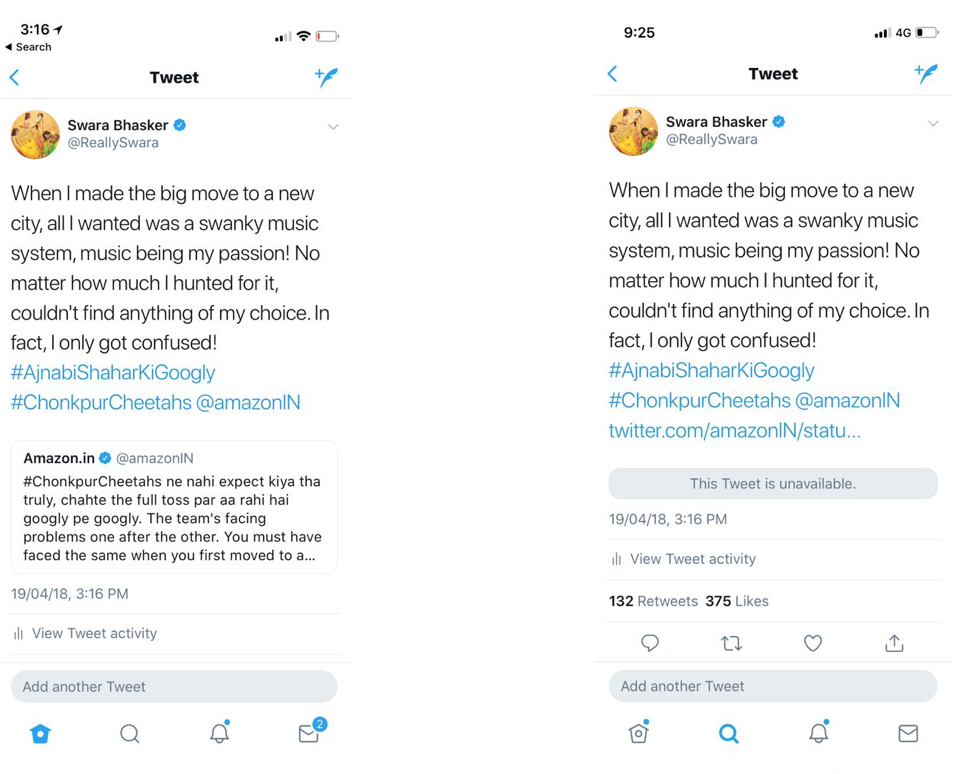Open the twitter.com/amazonIN/statu... link
The image size is (980, 774).
point(734,430)
